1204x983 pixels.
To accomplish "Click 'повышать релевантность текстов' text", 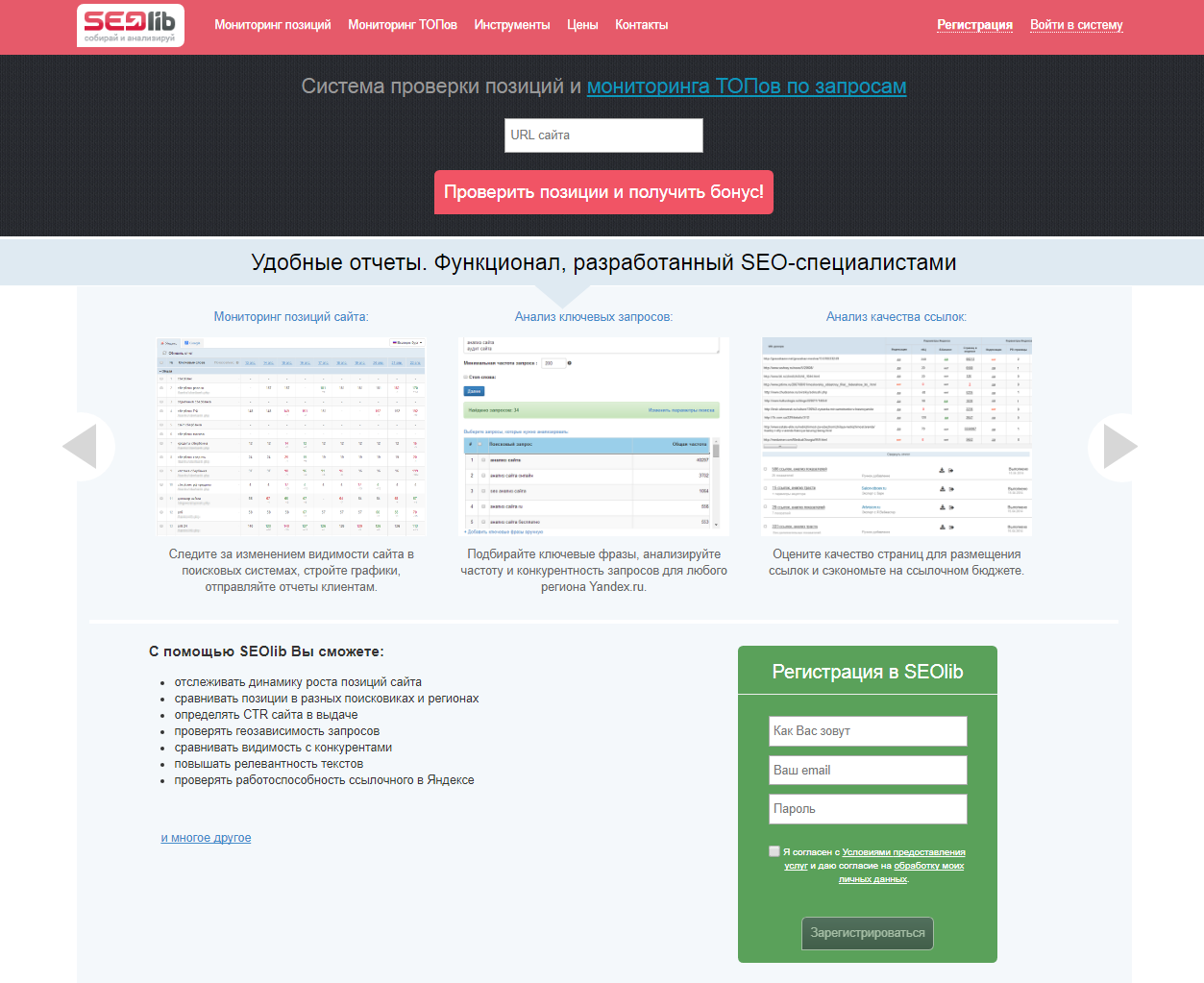I will (269, 764).
